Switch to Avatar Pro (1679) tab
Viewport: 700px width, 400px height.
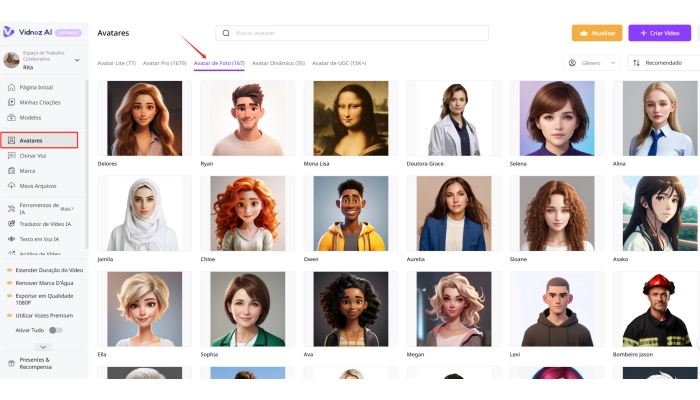pyautogui.click(x=165, y=63)
